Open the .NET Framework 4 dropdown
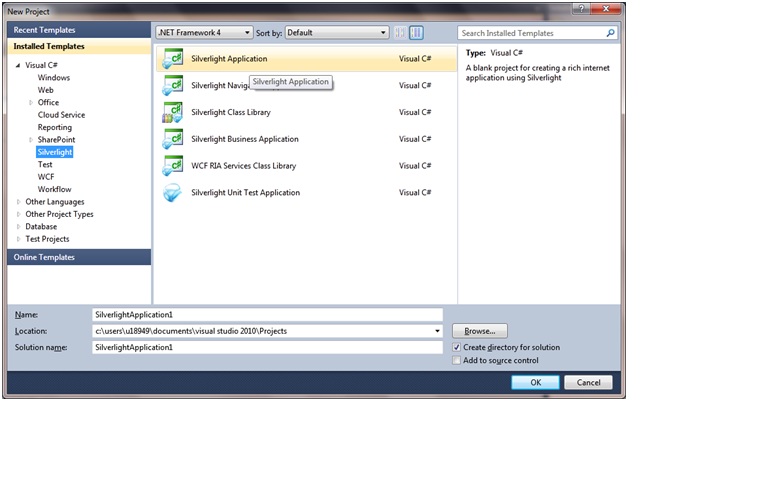The width and height of the screenshot is (768, 480). 204,33
